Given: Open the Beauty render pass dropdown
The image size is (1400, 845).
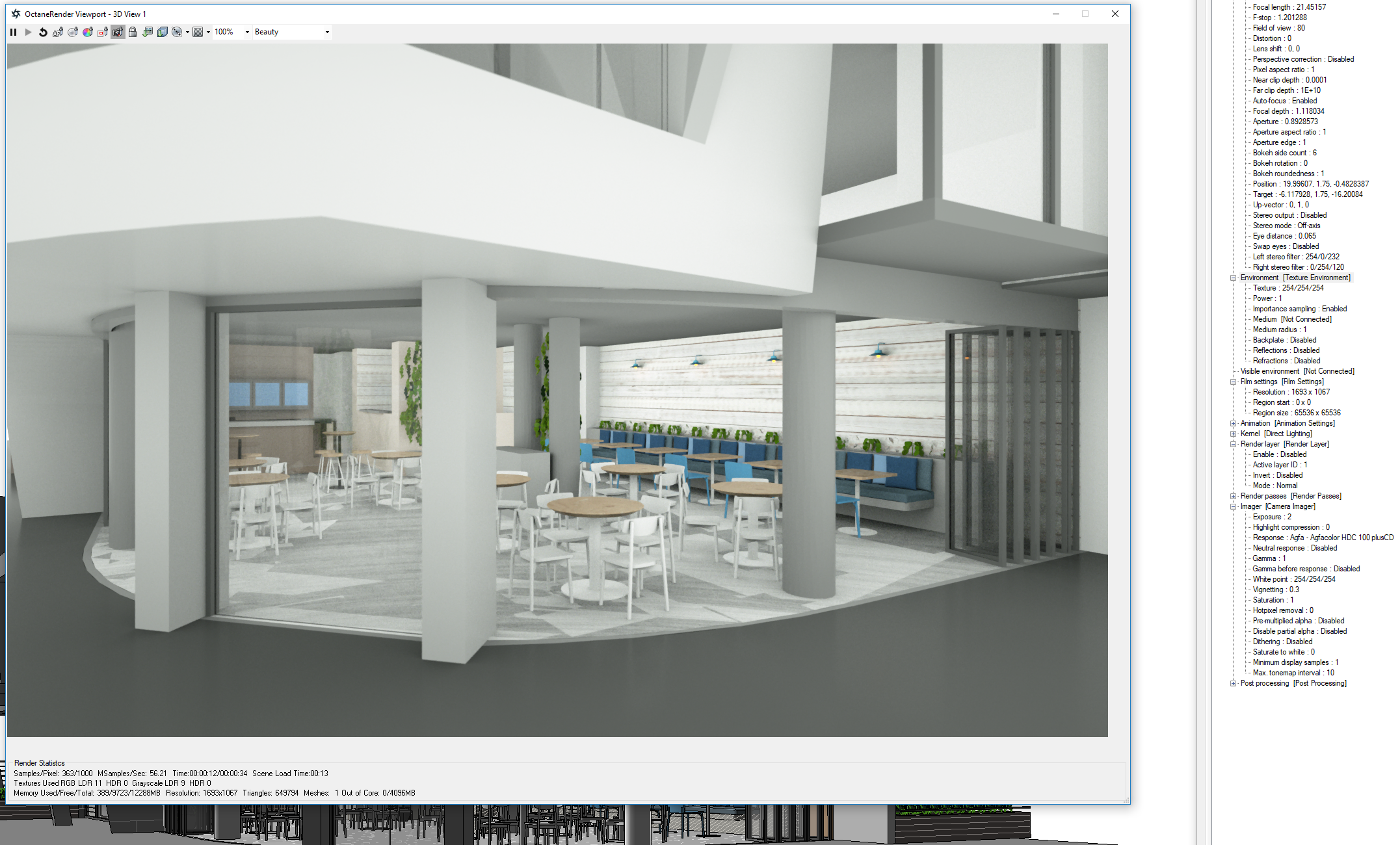Looking at the screenshot, I should tap(327, 32).
